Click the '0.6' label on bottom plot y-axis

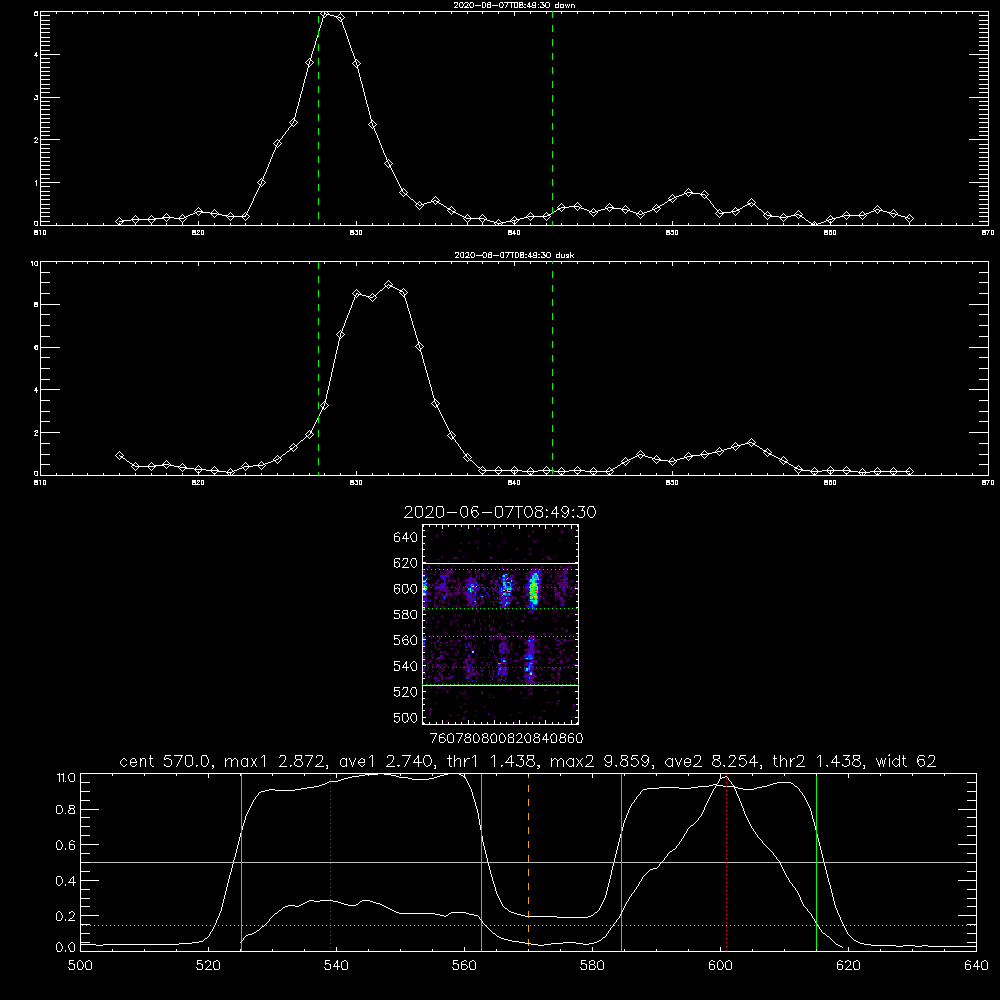coord(66,845)
